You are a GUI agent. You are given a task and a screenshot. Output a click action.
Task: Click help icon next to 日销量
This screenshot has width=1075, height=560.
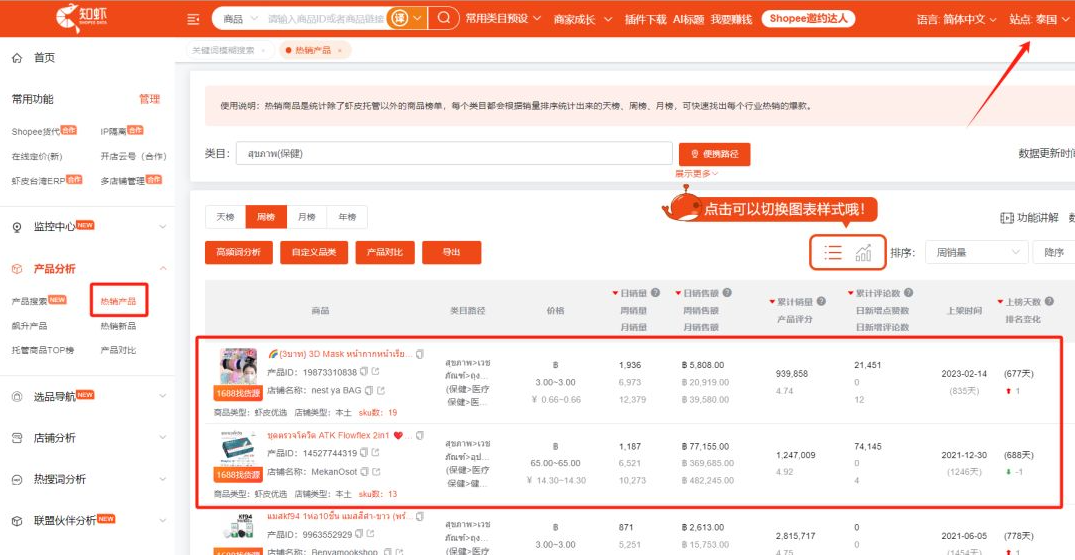pos(655,293)
